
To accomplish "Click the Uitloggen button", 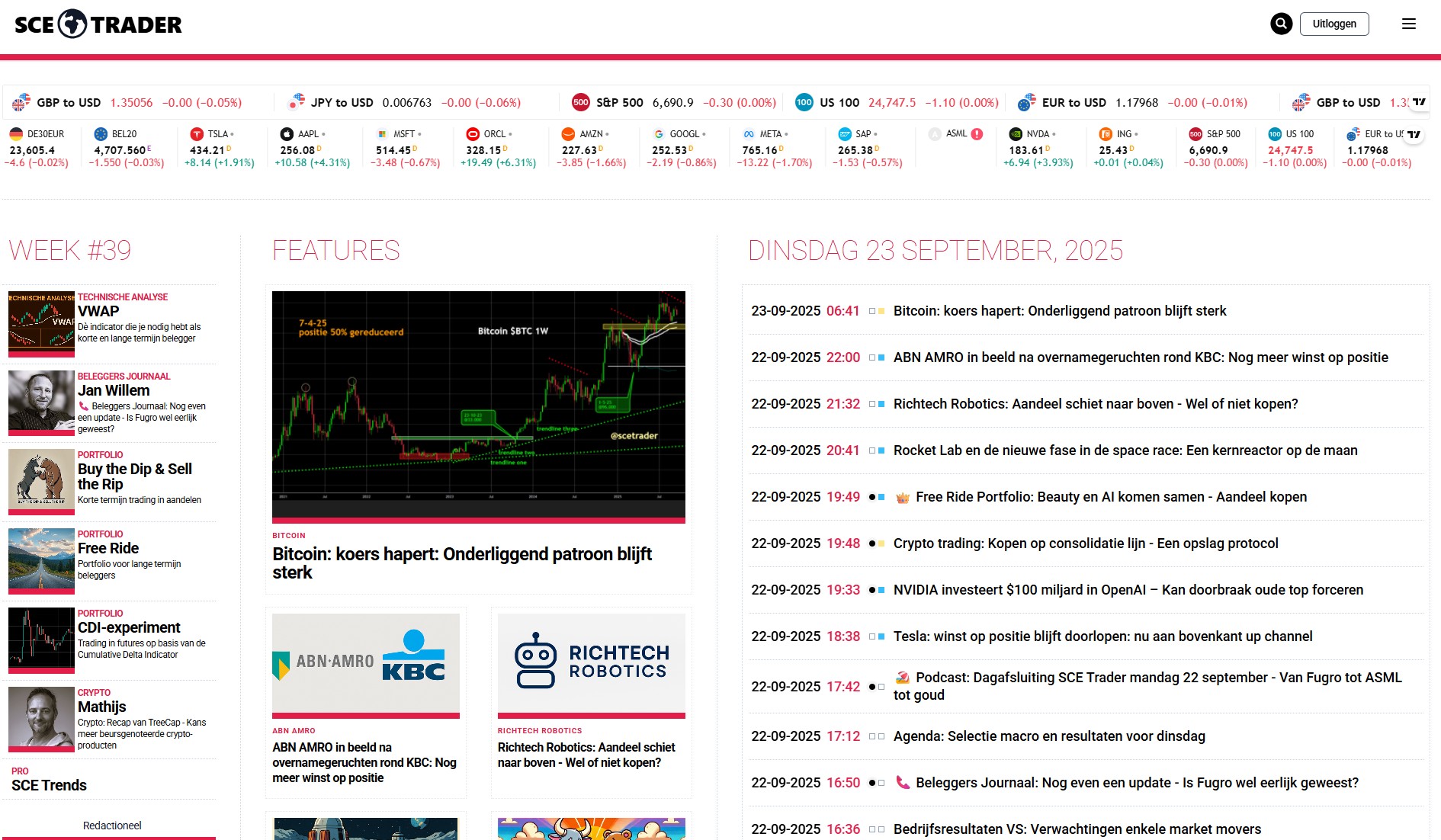I will coord(1333,24).
